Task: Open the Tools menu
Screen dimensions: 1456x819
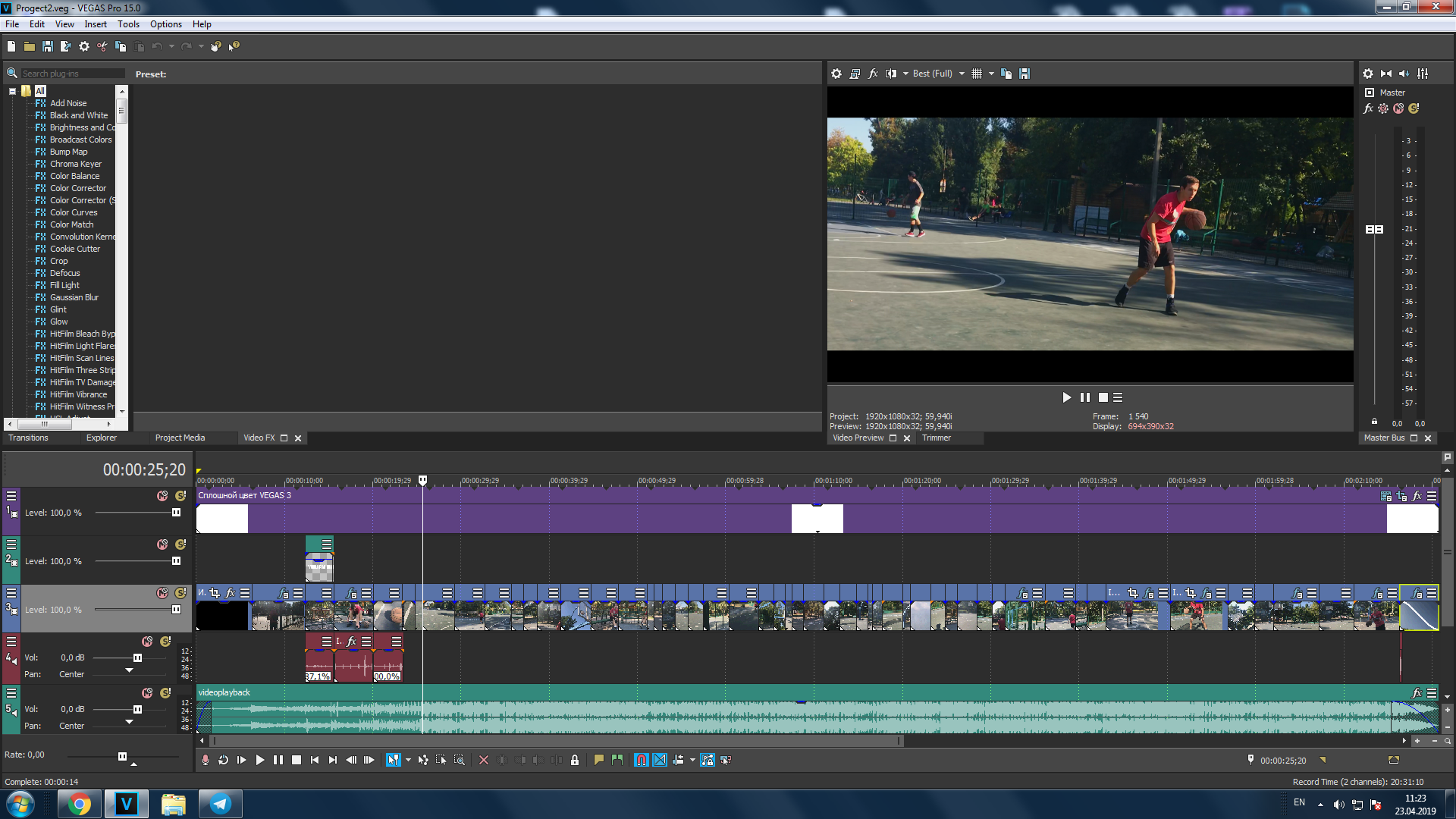Action: pyautogui.click(x=128, y=24)
